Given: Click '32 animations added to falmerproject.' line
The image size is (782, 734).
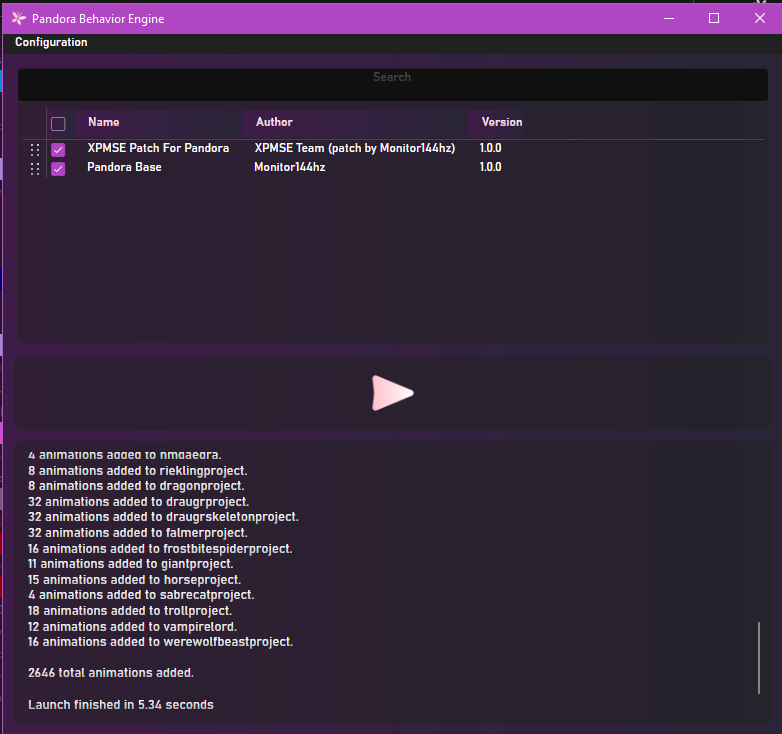Looking at the screenshot, I should [x=138, y=533].
